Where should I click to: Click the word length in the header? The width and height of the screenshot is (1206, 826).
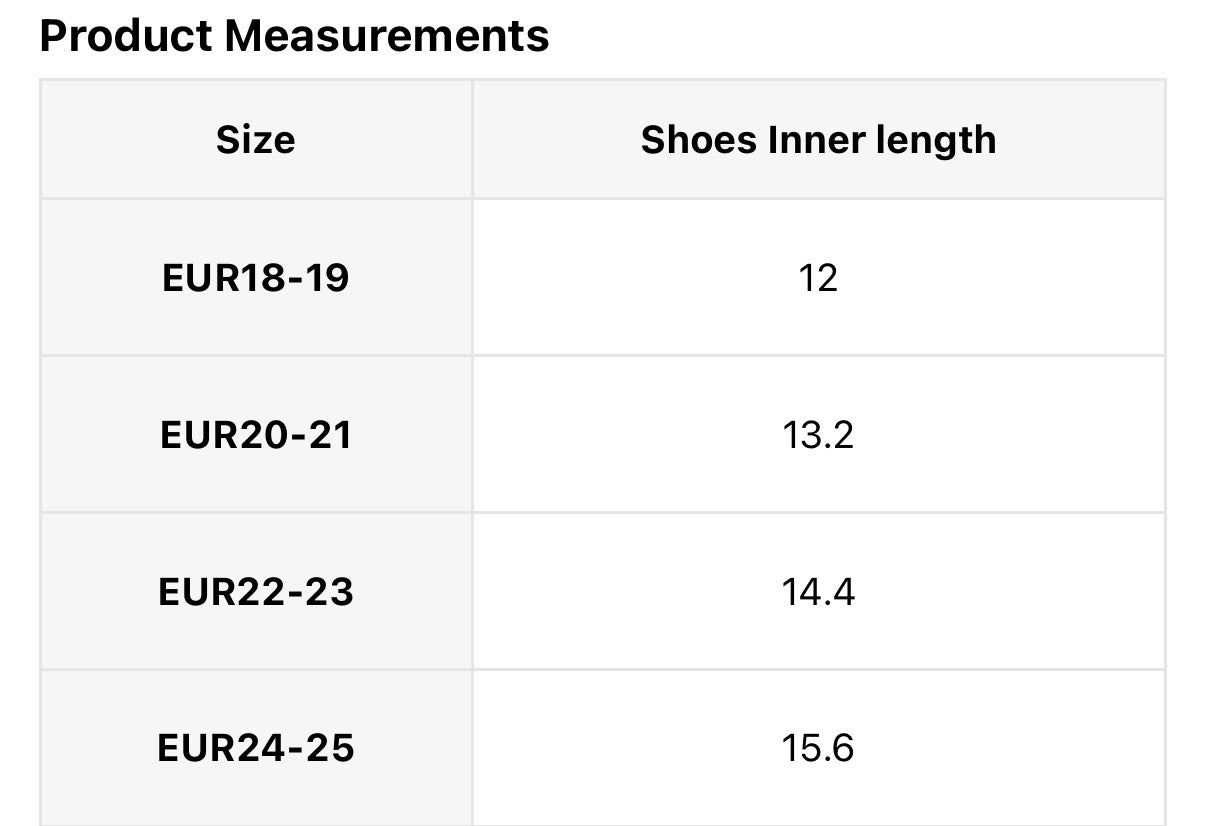point(936,140)
